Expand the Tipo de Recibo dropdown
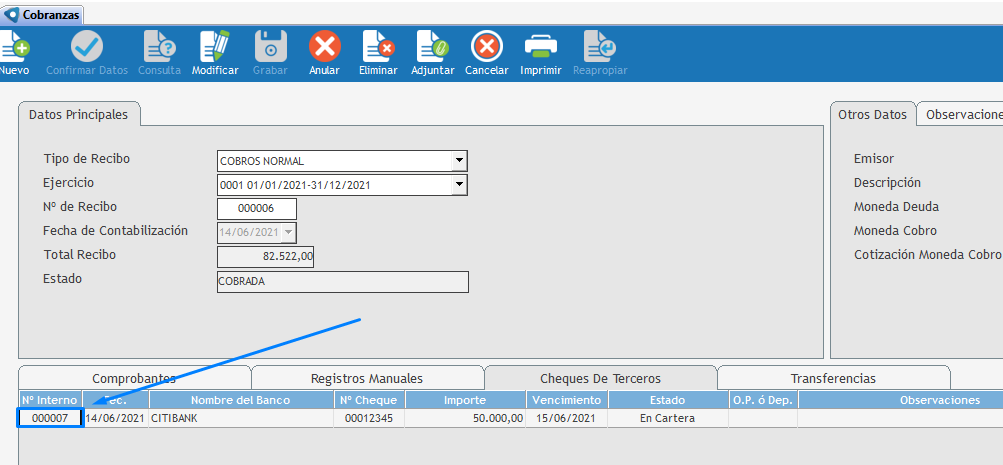This screenshot has width=1003, height=465. click(459, 161)
